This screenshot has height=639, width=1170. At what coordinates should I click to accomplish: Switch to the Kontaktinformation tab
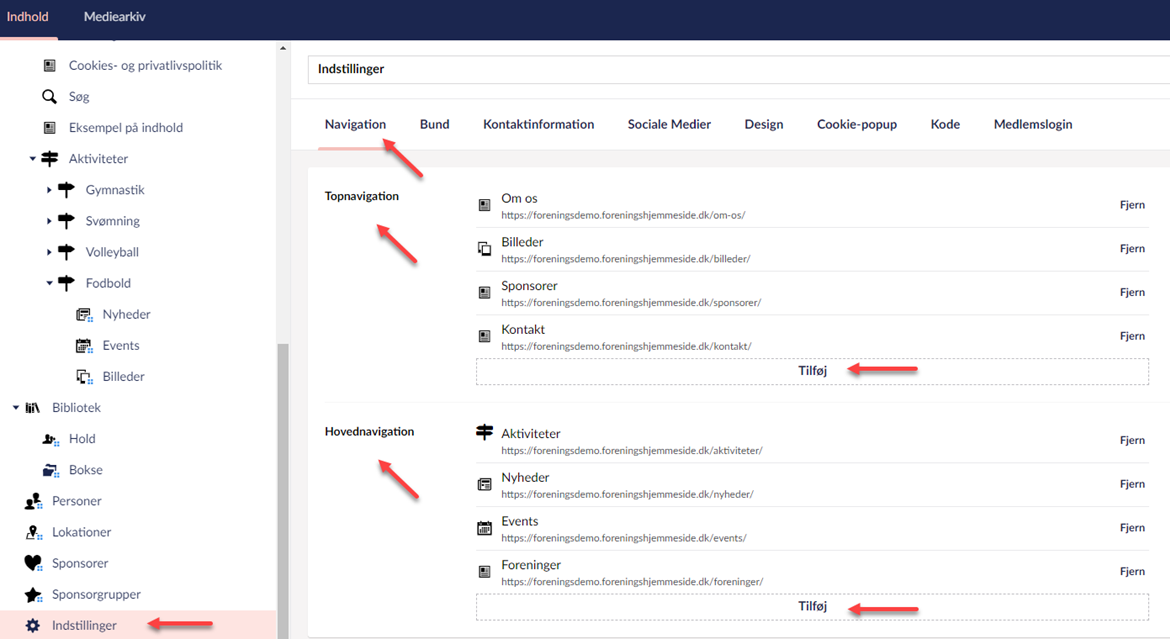(x=538, y=125)
